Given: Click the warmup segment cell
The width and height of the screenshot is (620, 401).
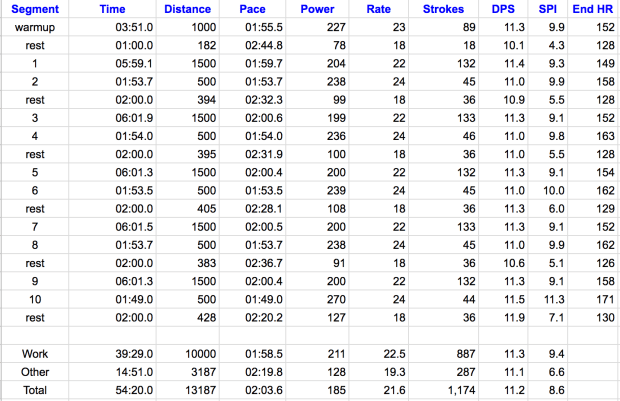Looking at the screenshot, I should pyautogui.click(x=35, y=28).
